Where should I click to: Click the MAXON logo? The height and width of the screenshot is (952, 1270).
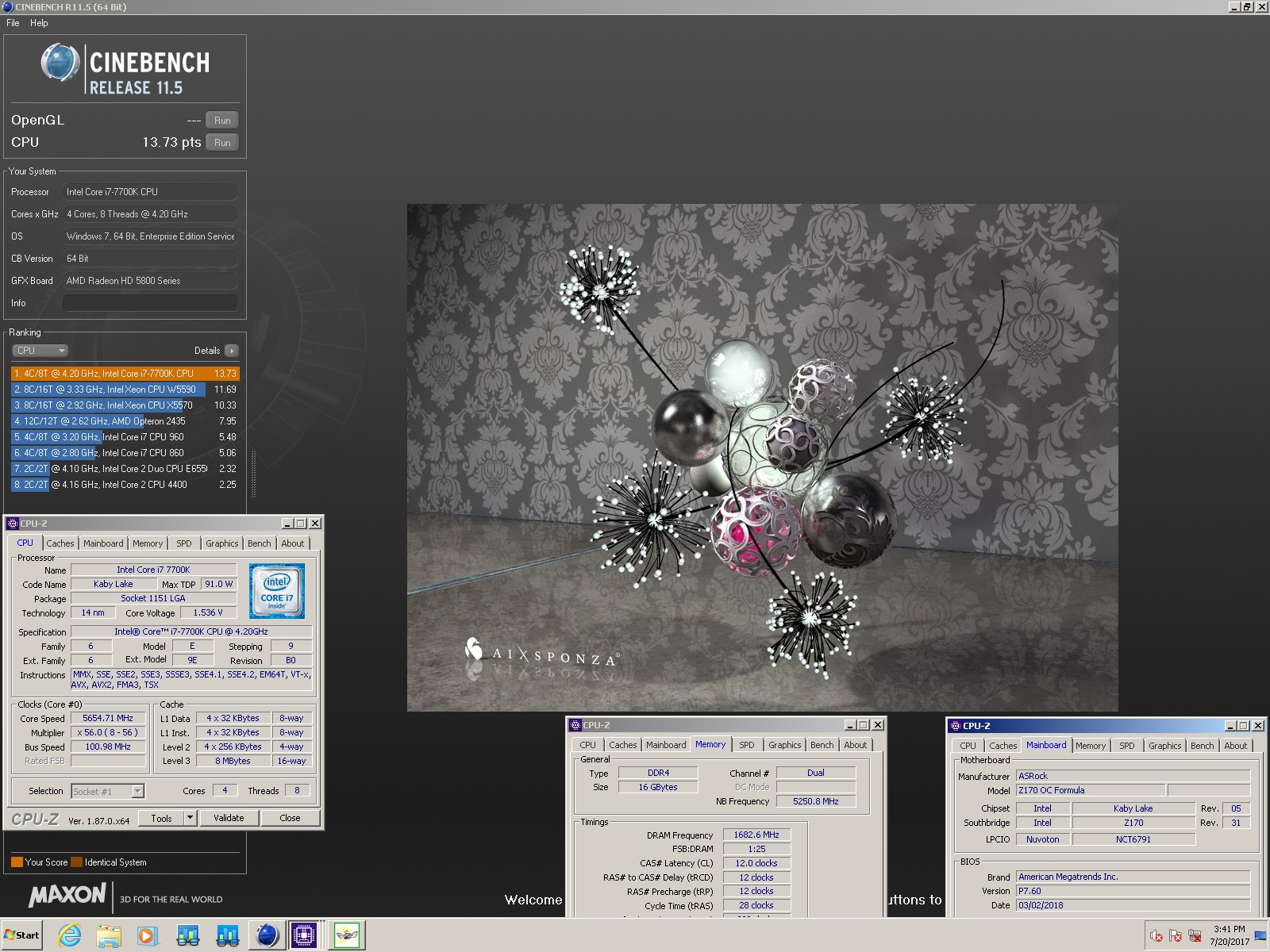click(x=67, y=895)
